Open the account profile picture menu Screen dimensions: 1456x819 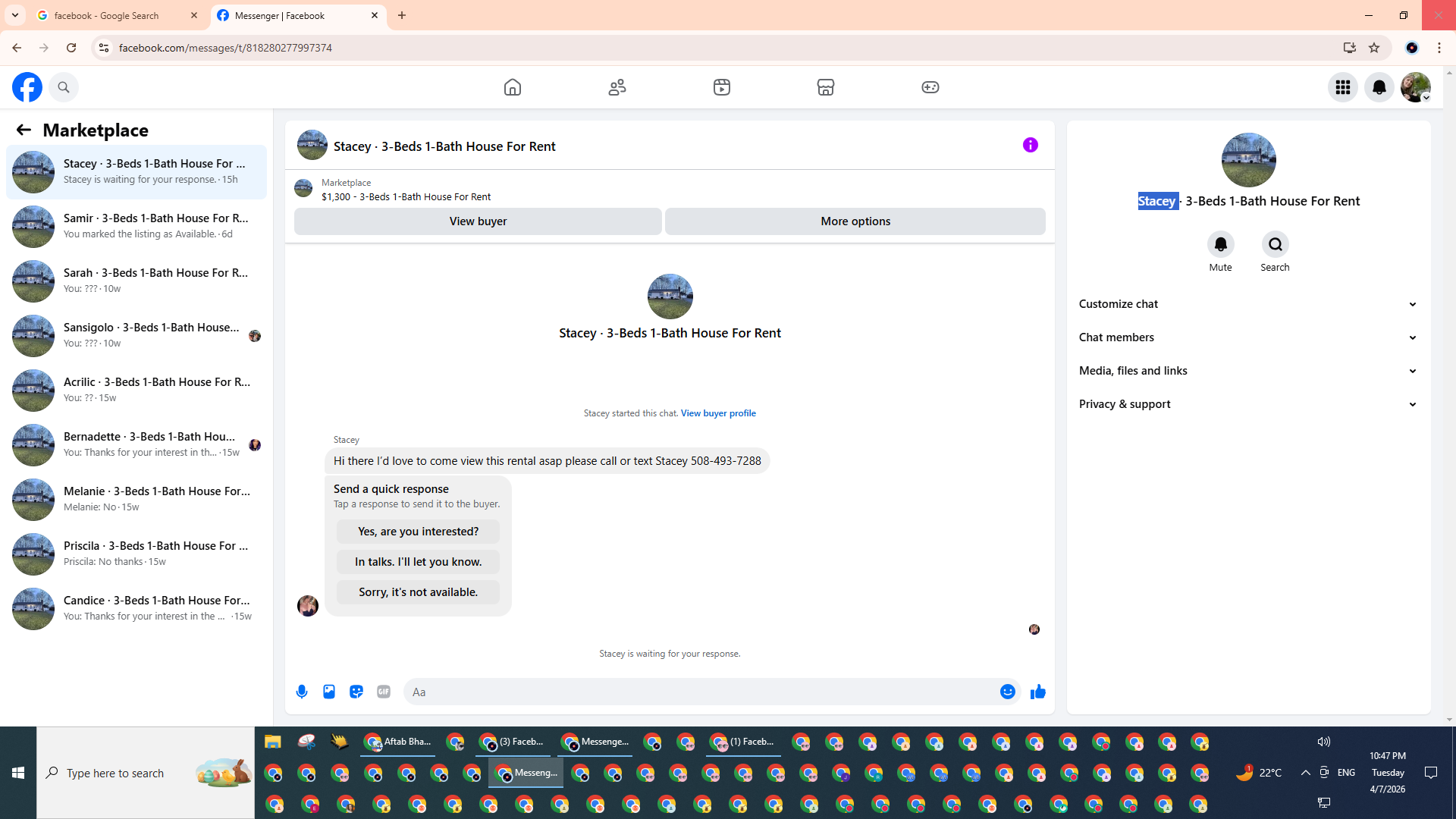tap(1416, 87)
